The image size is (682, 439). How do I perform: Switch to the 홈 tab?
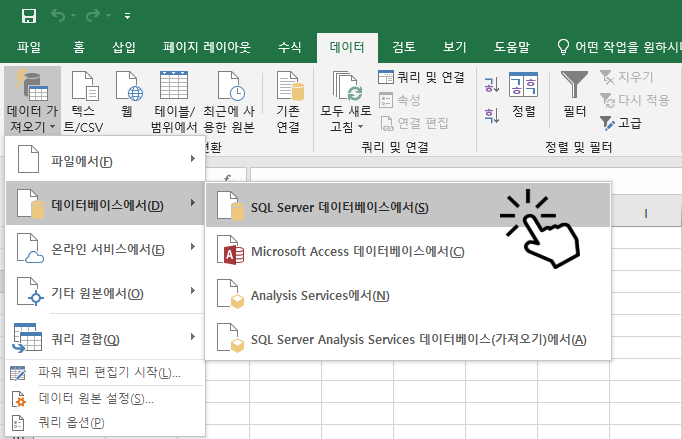(x=79, y=47)
